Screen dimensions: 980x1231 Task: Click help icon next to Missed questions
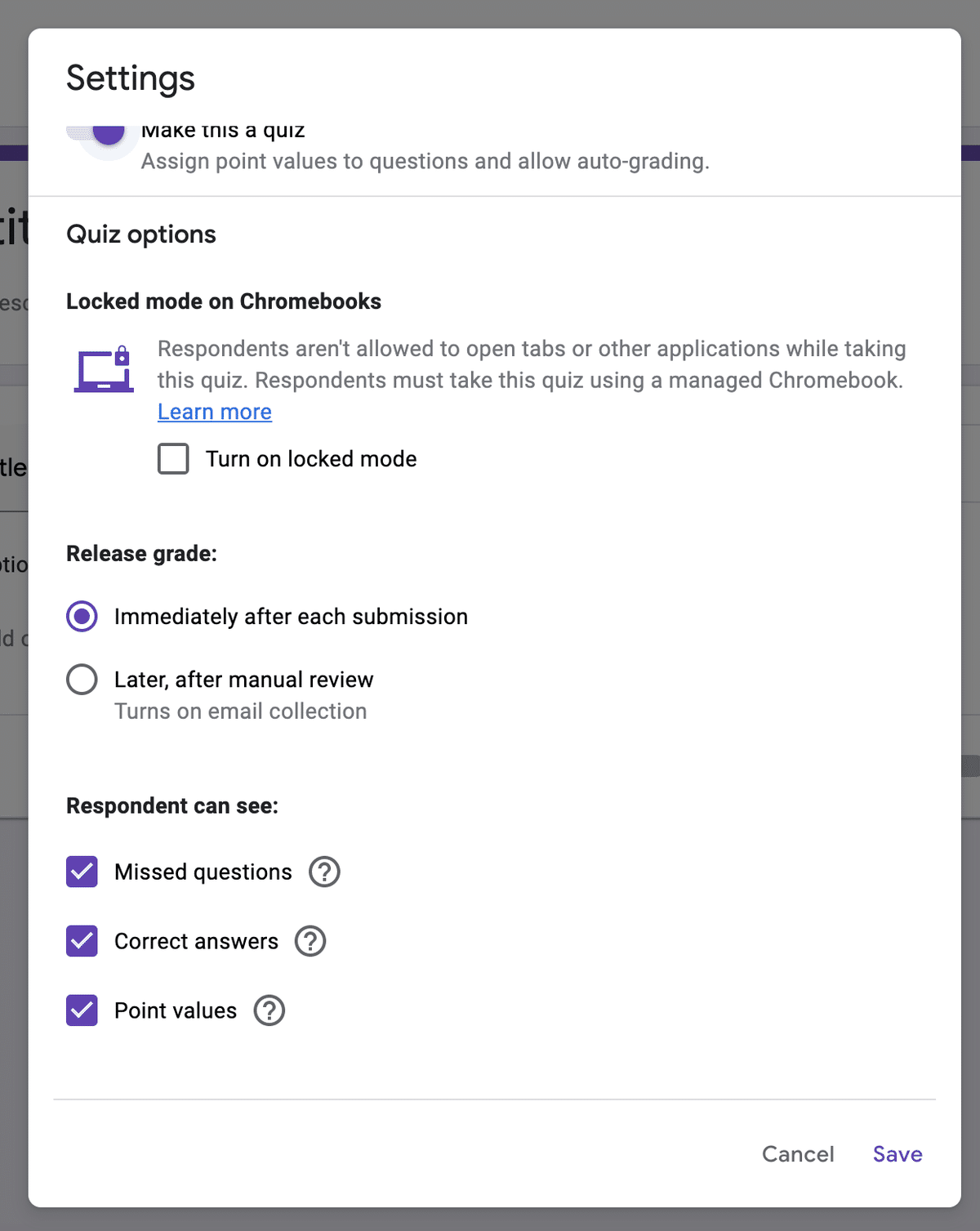coord(324,872)
